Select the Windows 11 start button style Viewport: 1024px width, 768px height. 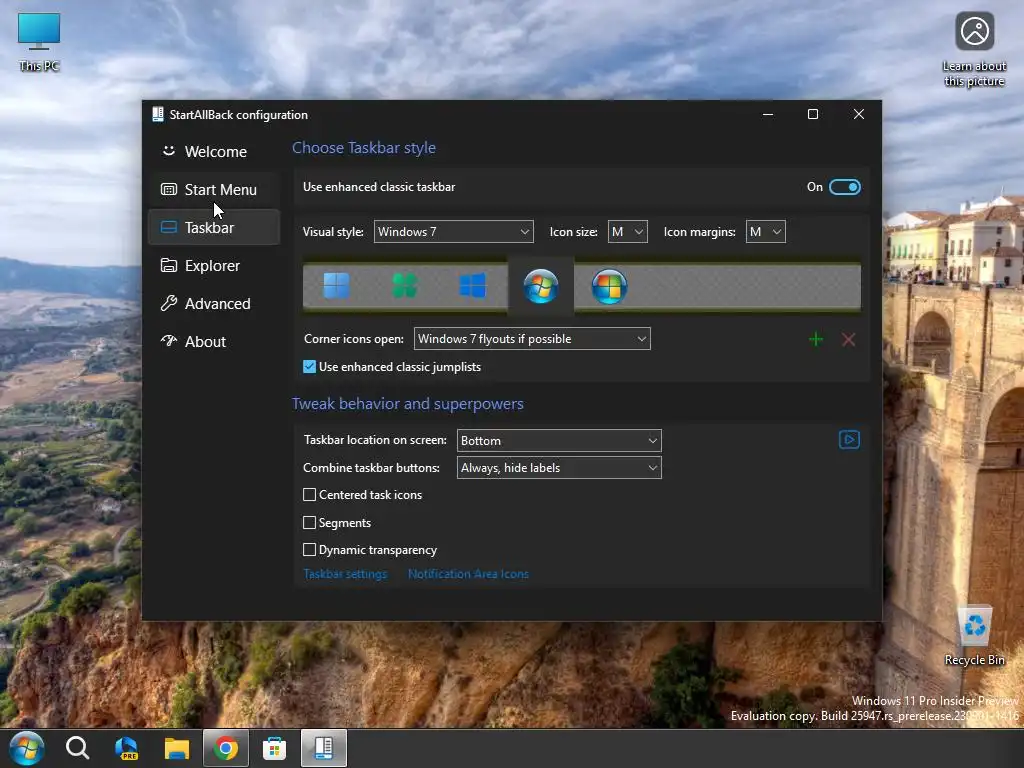pos(336,285)
